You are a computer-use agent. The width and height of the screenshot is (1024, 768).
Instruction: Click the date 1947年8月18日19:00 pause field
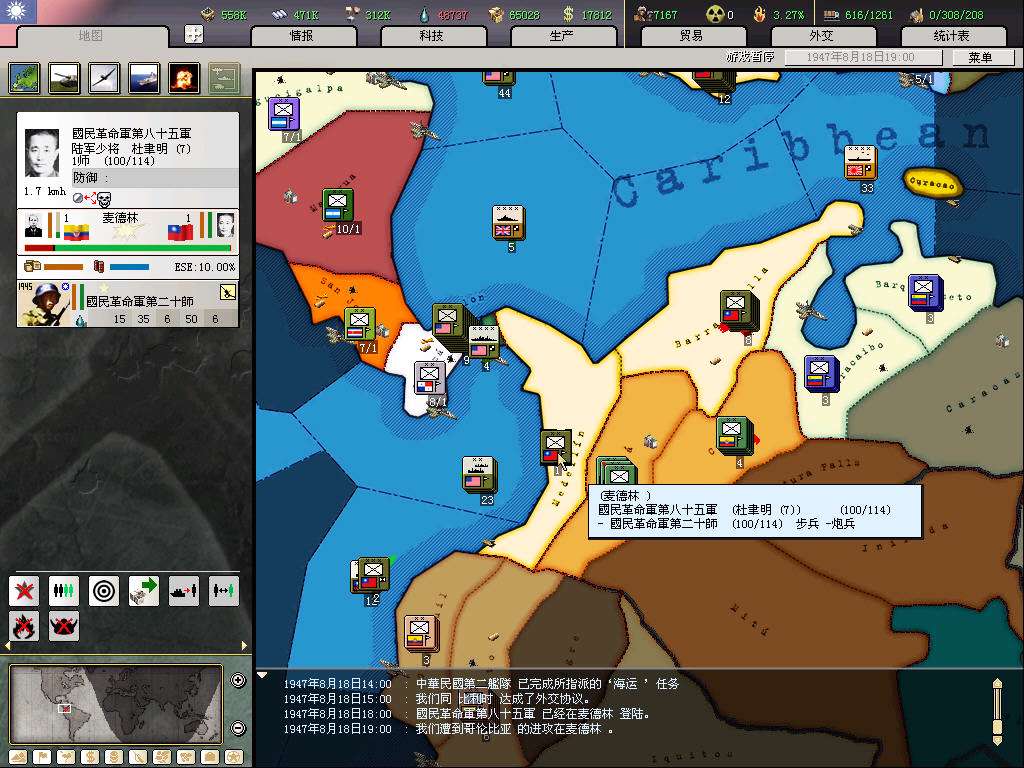pos(862,57)
